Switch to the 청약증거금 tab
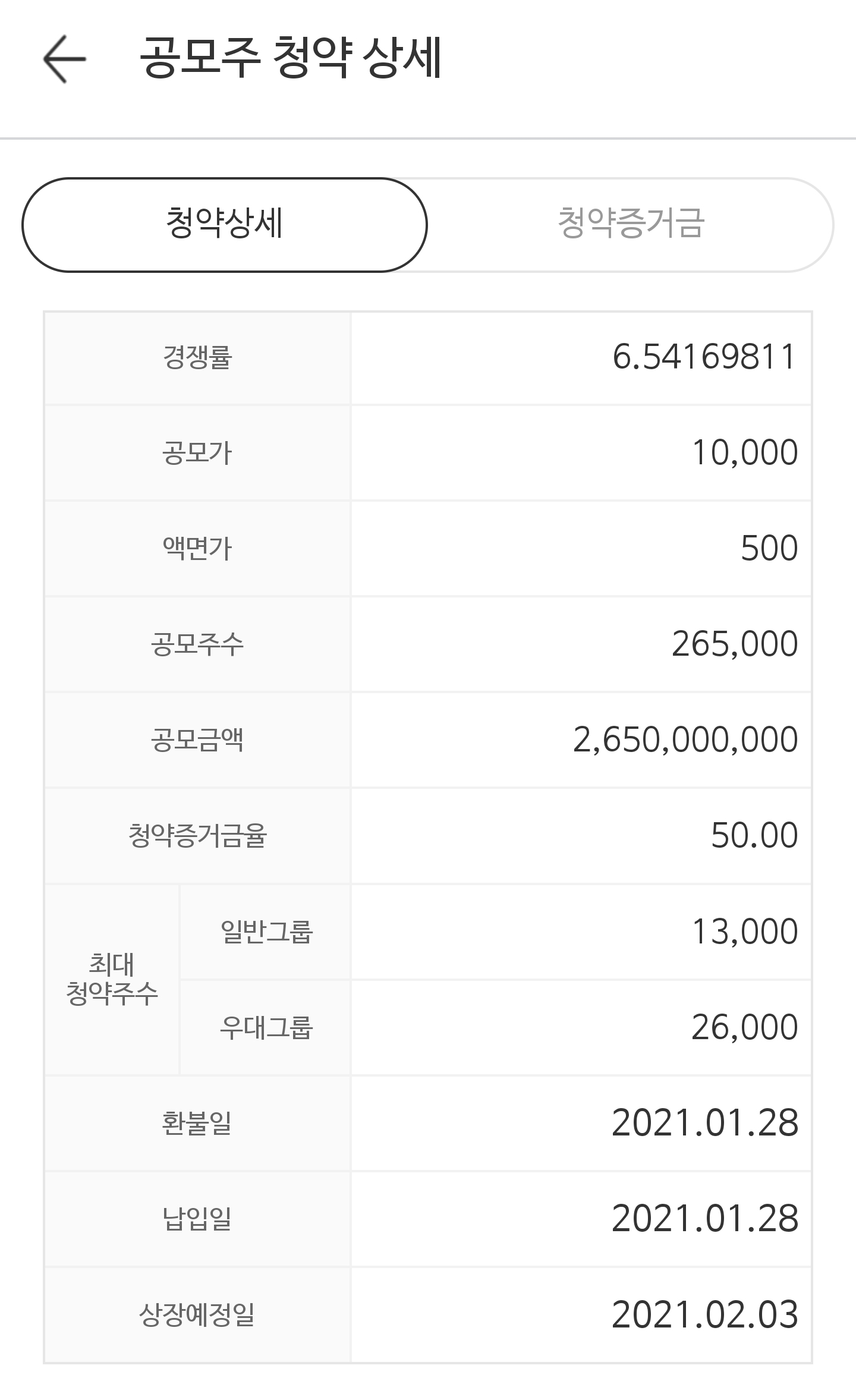 pos(630,224)
